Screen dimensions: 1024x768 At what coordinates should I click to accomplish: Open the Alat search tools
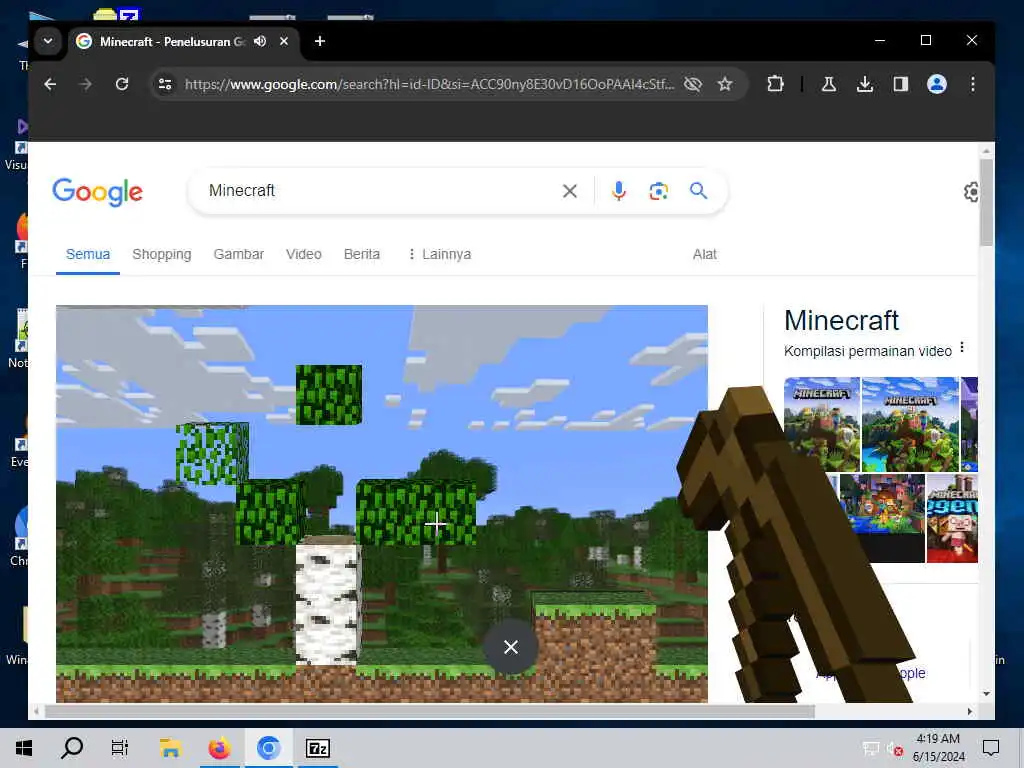(x=705, y=254)
